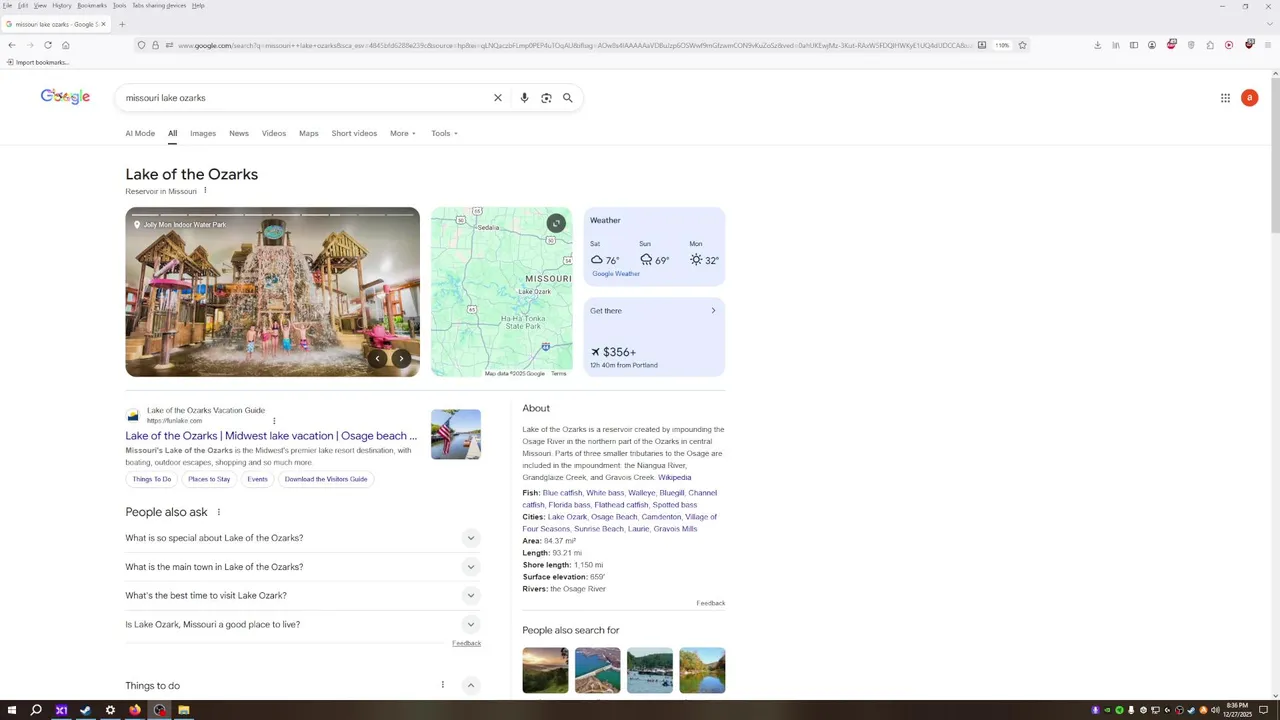The height and width of the screenshot is (720, 1280).
Task: Open the Wikipedia link in About
Action: [674, 478]
